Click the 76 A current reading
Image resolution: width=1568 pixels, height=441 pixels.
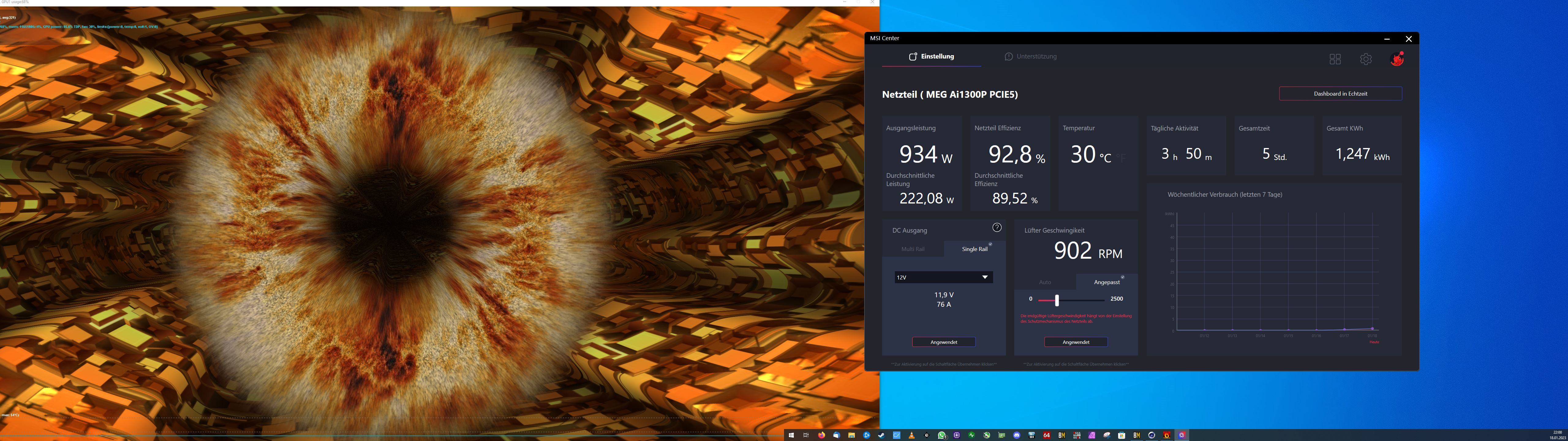(x=944, y=305)
